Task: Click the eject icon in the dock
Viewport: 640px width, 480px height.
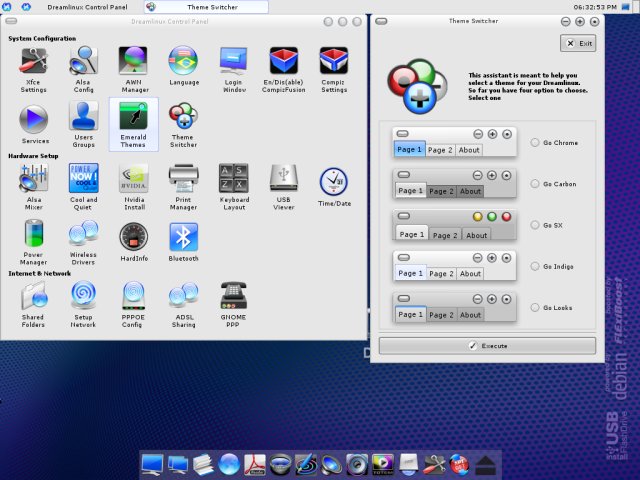Action: tap(485, 464)
